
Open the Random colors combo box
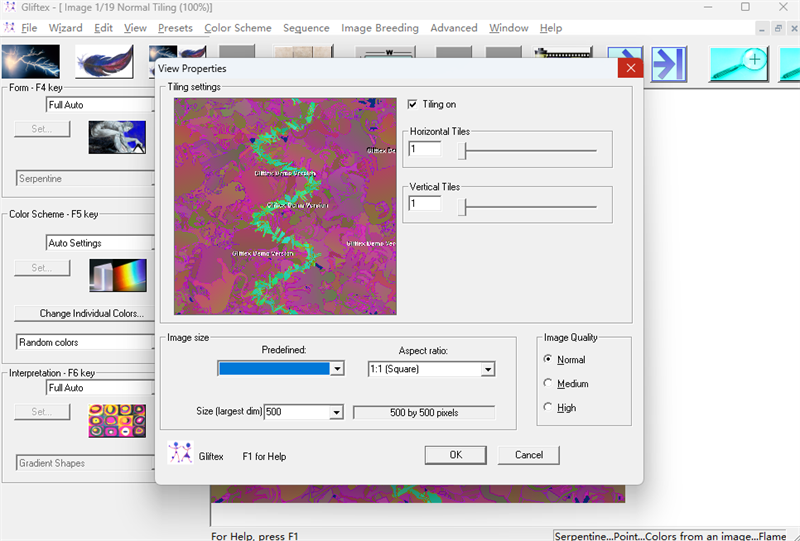coord(85,342)
